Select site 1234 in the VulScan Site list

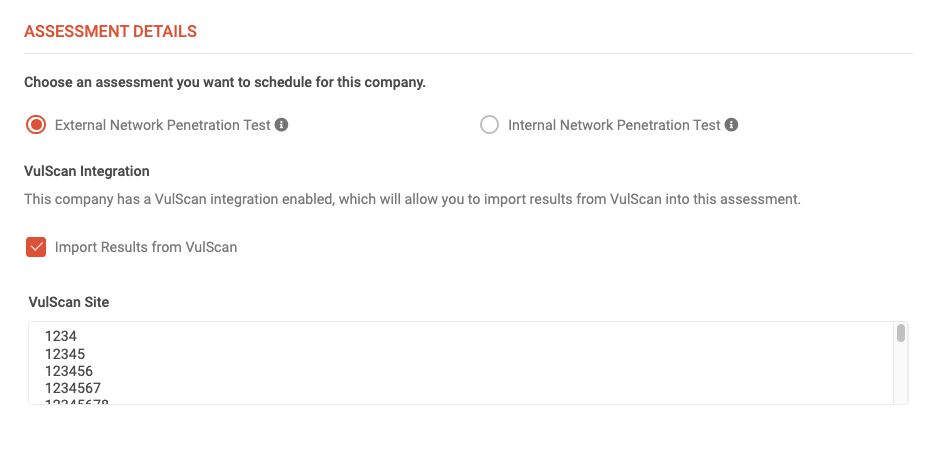pyautogui.click(x=61, y=337)
